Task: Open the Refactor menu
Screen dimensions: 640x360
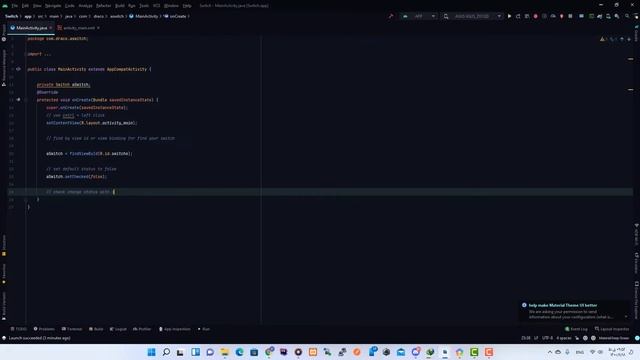Action: pos(103,6)
